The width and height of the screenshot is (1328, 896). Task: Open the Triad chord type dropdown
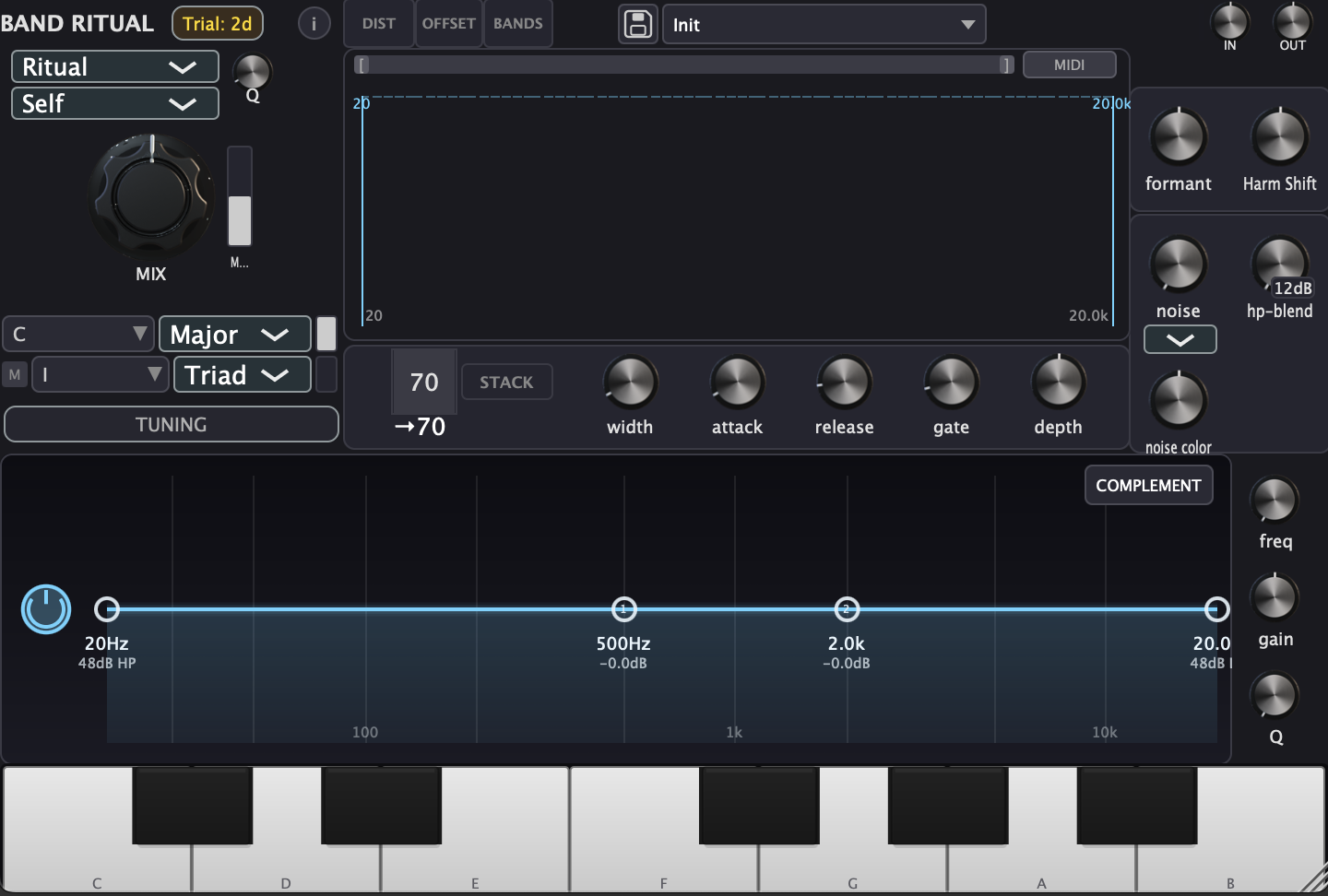coord(242,374)
